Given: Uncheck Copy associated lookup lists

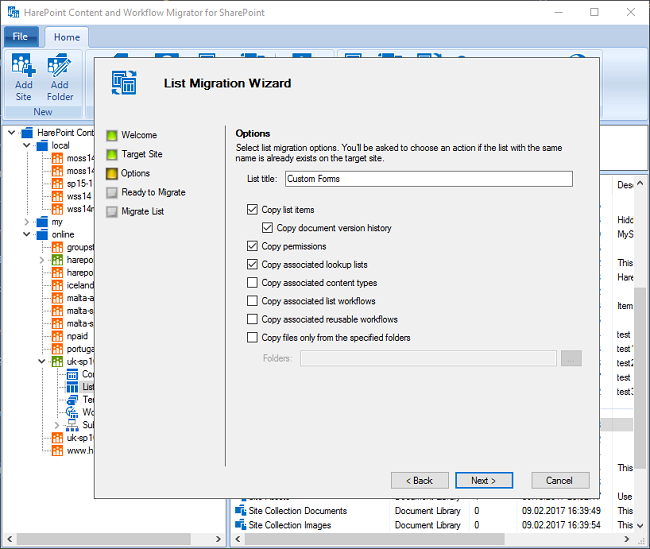Looking at the screenshot, I should (x=252, y=264).
